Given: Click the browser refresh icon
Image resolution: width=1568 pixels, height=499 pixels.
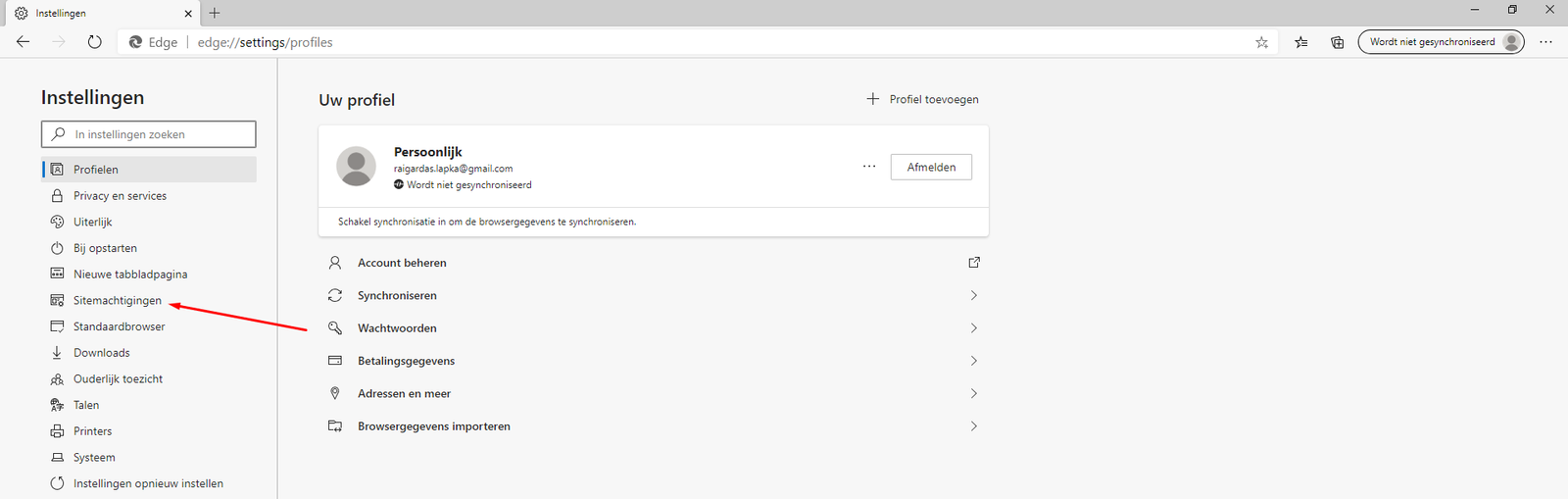Looking at the screenshot, I should coord(94,42).
